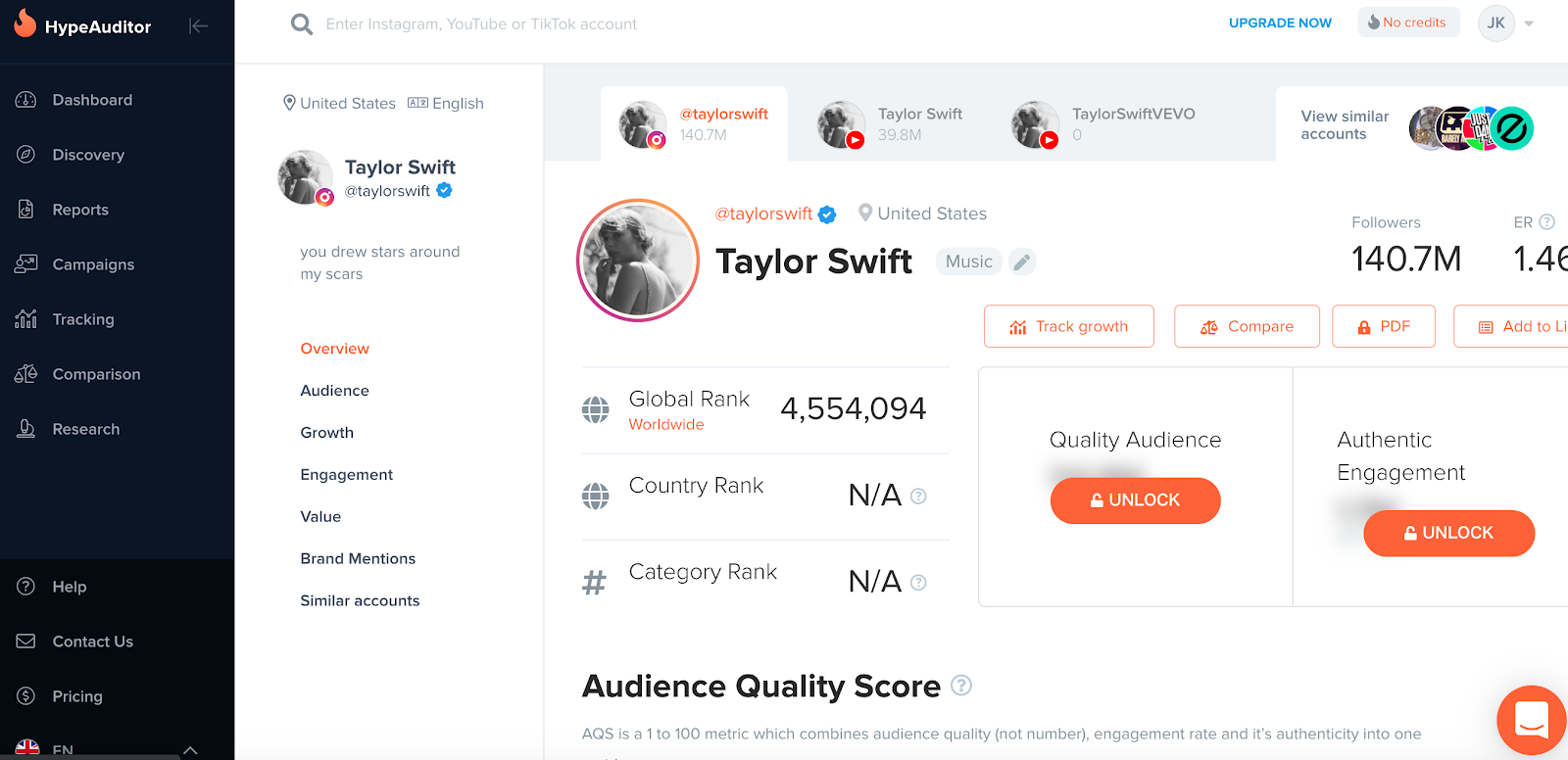Go to the Similar accounts section
1568x760 pixels.
360,601
